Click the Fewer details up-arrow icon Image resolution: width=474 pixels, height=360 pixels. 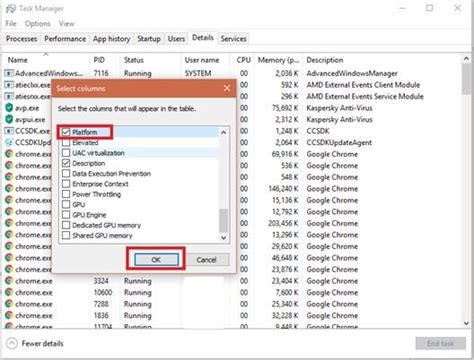tap(12, 343)
